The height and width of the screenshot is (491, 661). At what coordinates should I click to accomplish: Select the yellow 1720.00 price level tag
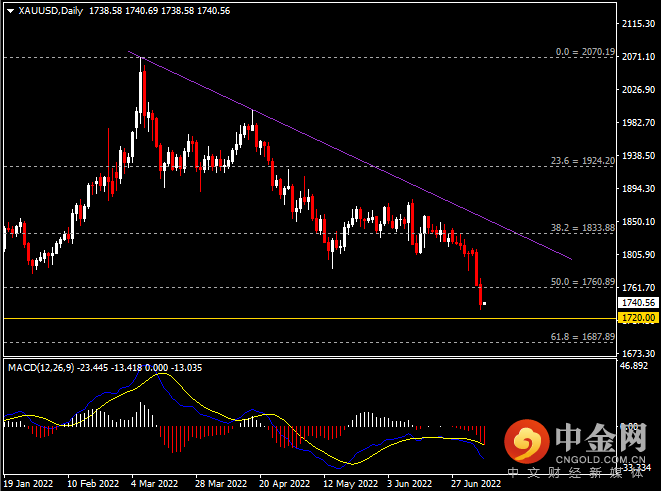pyautogui.click(x=638, y=318)
